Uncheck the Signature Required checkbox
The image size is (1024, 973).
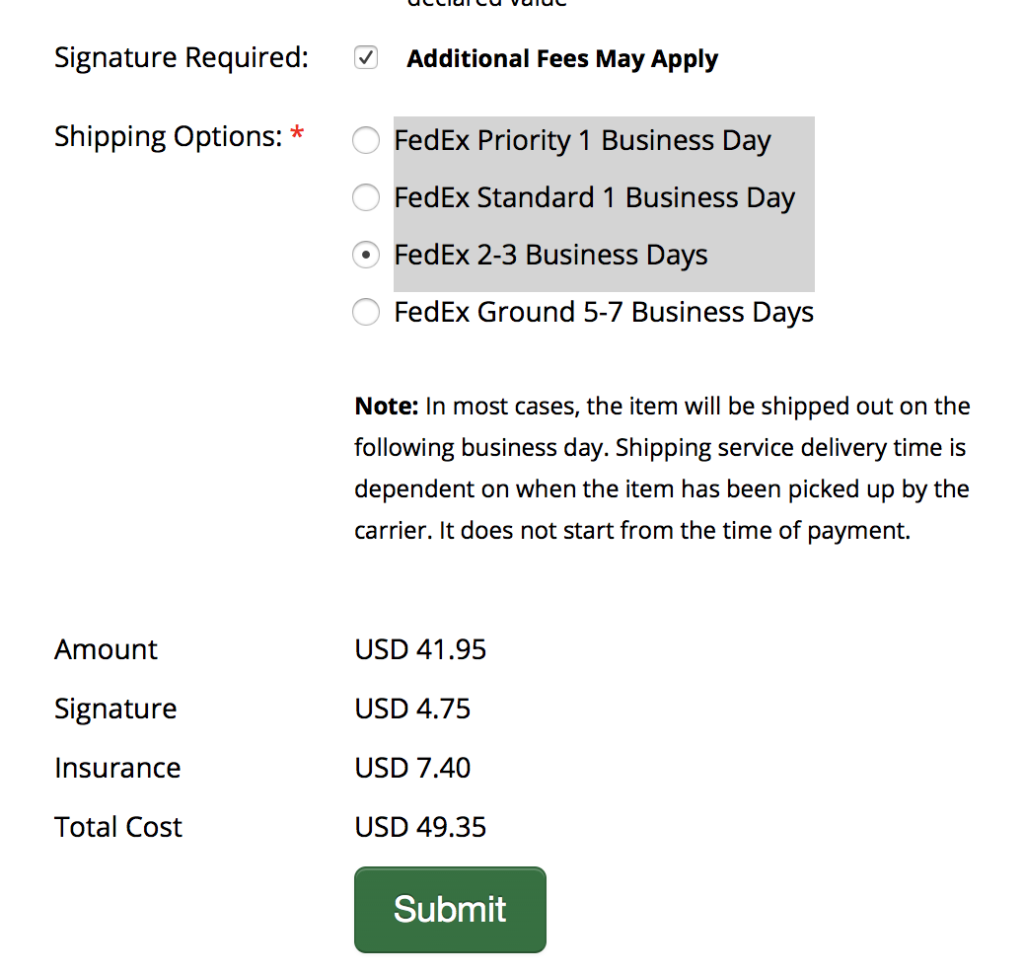366,59
